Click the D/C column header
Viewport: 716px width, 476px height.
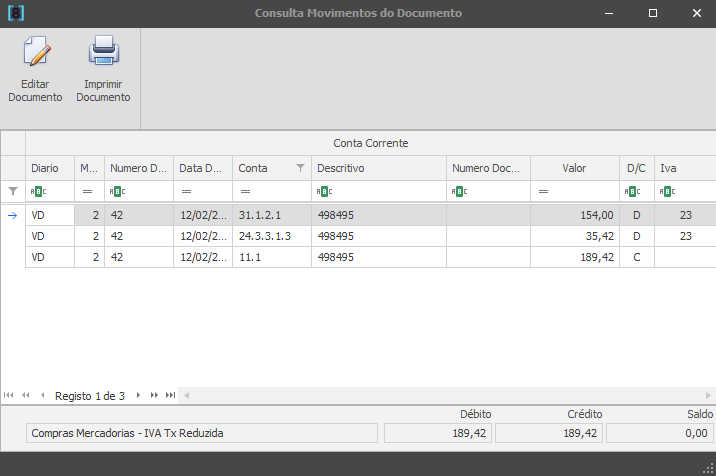[x=636, y=168]
